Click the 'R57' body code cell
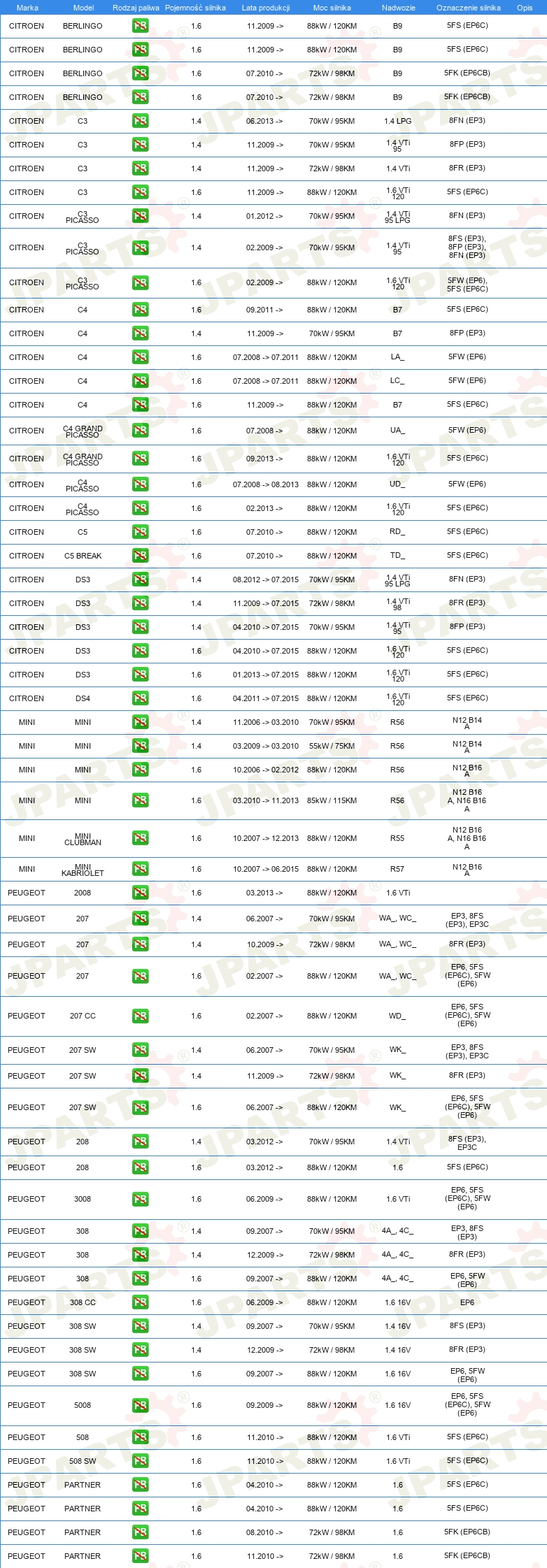Viewport: 547px width, 1568px height. point(397,869)
